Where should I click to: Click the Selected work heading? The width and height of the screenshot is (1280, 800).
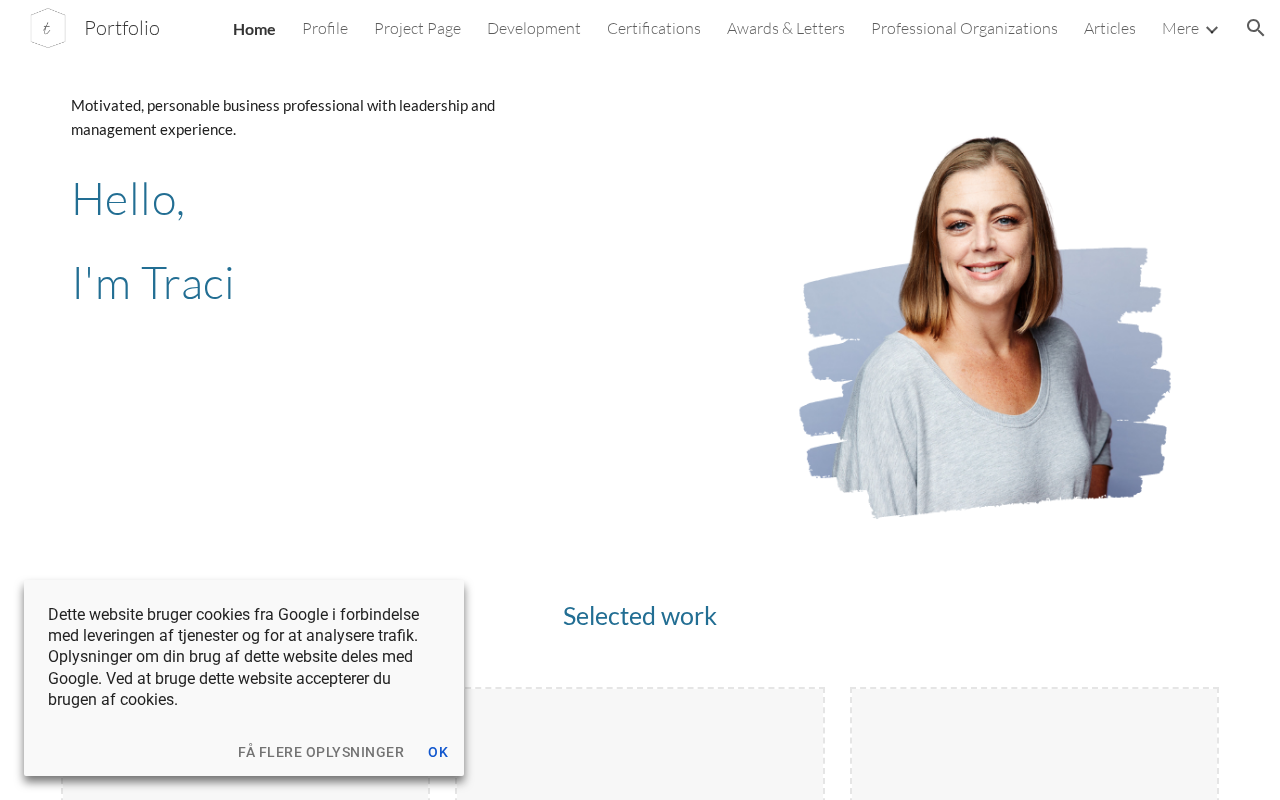point(640,616)
